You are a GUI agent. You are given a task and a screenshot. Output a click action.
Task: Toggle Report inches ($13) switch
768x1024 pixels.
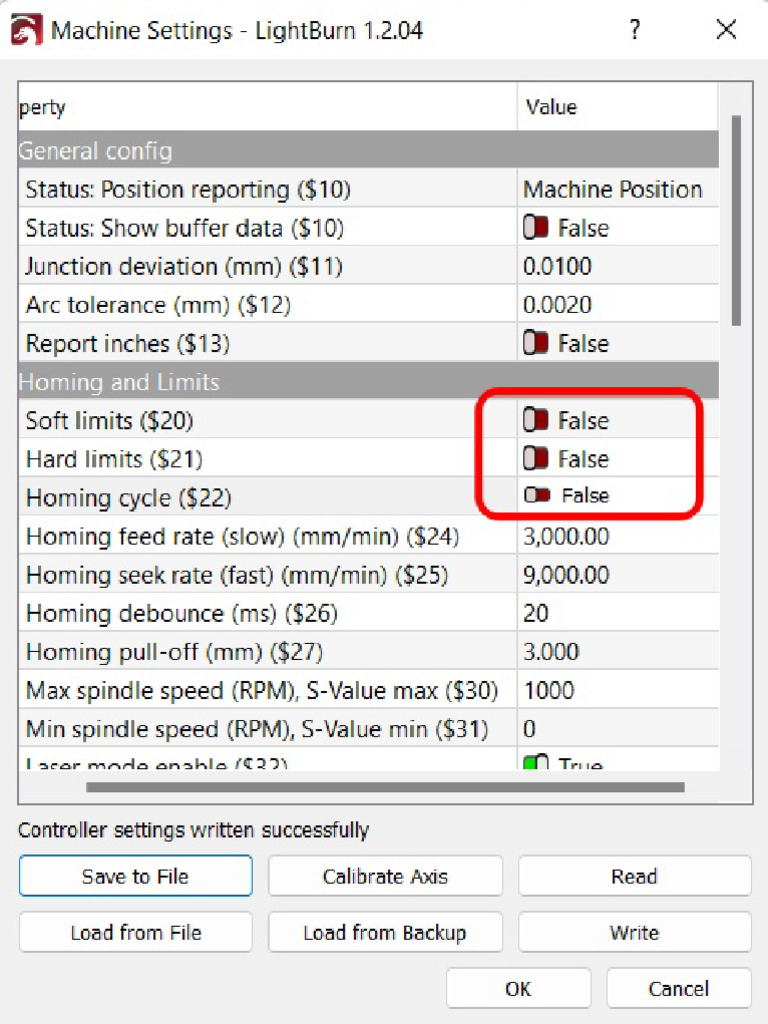coord(536,344)
